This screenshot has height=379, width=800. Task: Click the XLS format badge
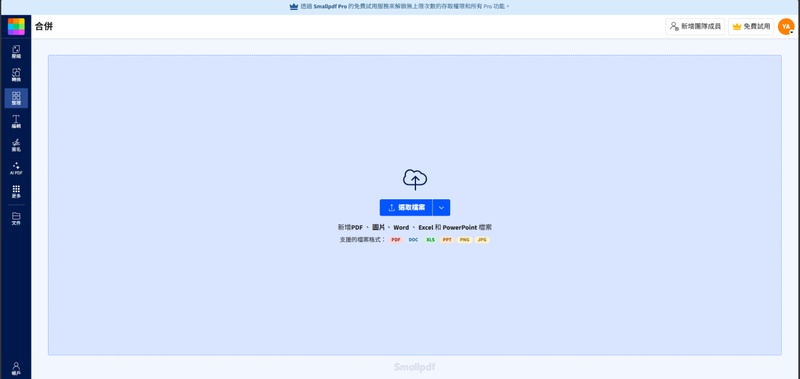pos(431,240)
